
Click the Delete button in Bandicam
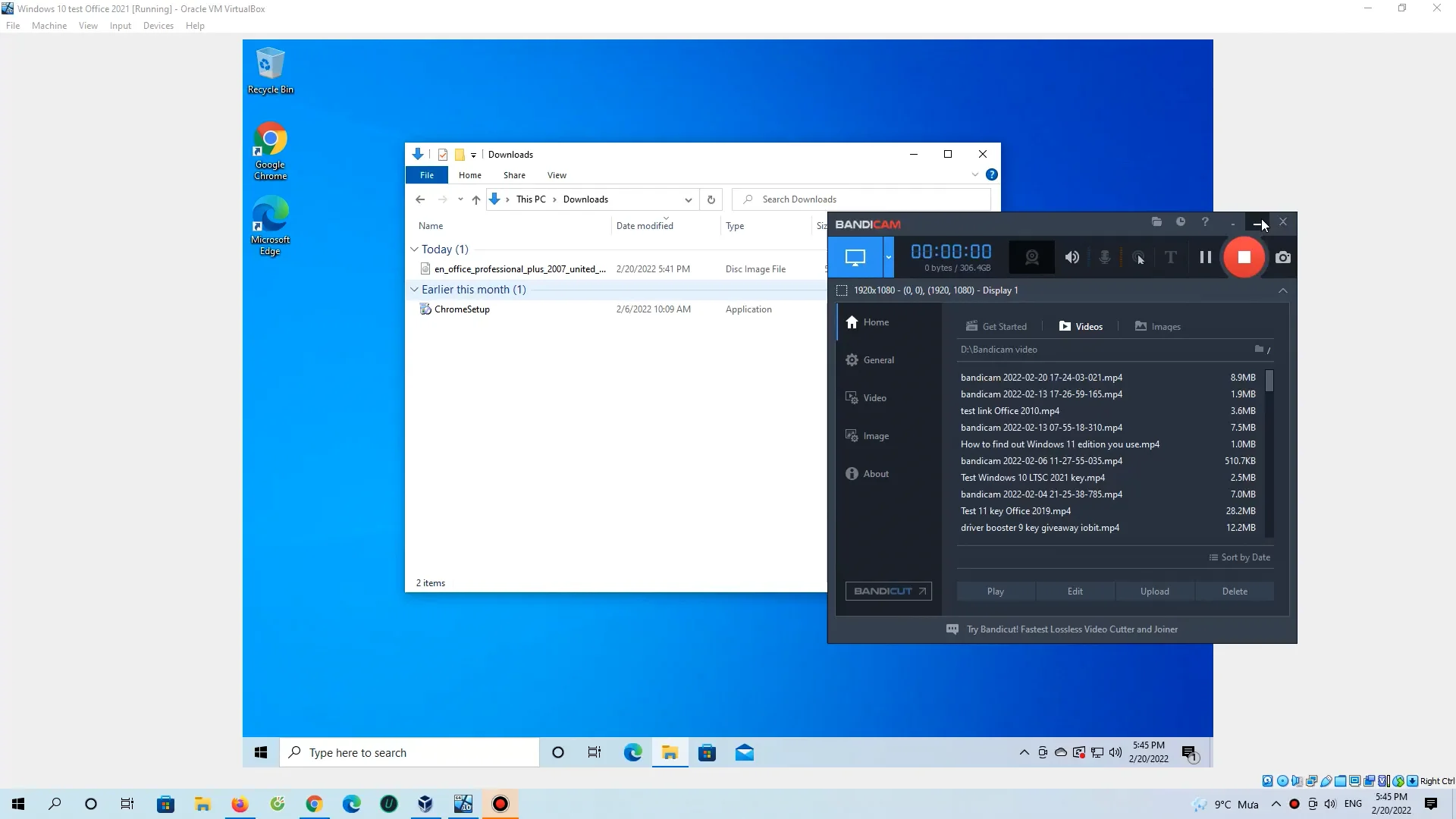(1234, 591)
